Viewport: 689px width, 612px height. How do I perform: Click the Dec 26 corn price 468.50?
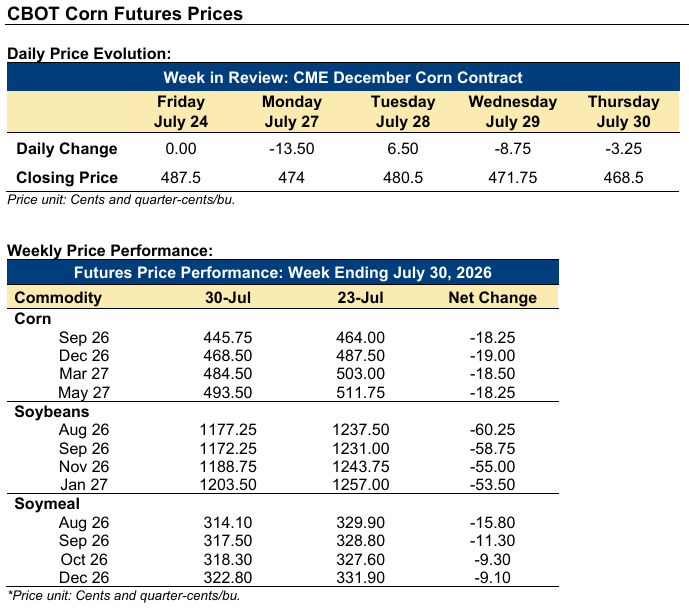pyautogui.click(x=228, y=355)
